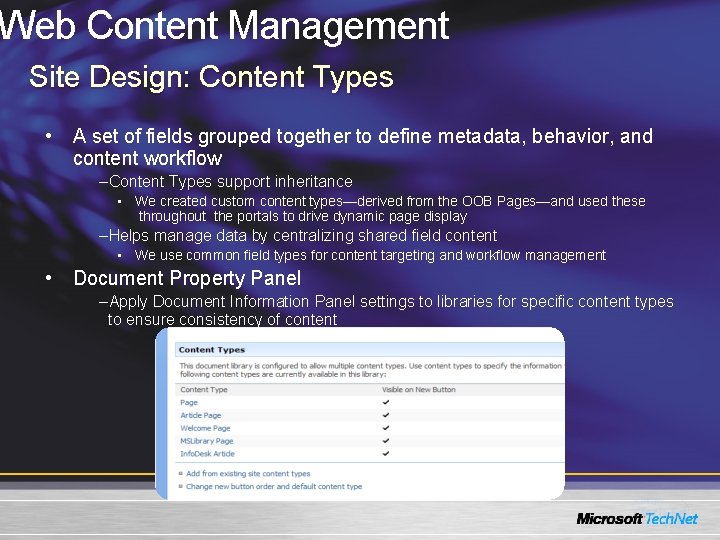Viewport: 720px width, 540px height.
Task: Click bullet icon beside Add from existing site
Action: coord(181,473)
